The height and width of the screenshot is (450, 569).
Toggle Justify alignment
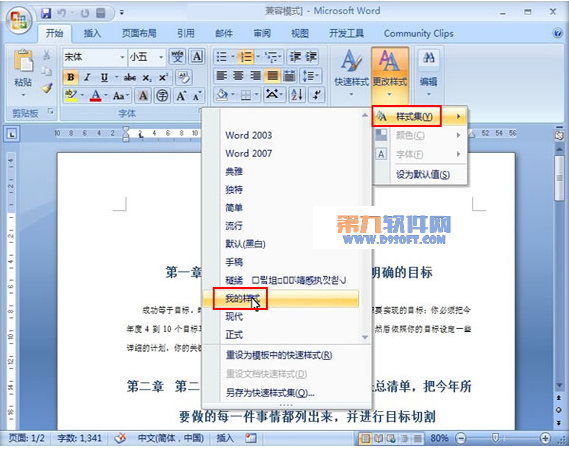click(x=272, y=76)
